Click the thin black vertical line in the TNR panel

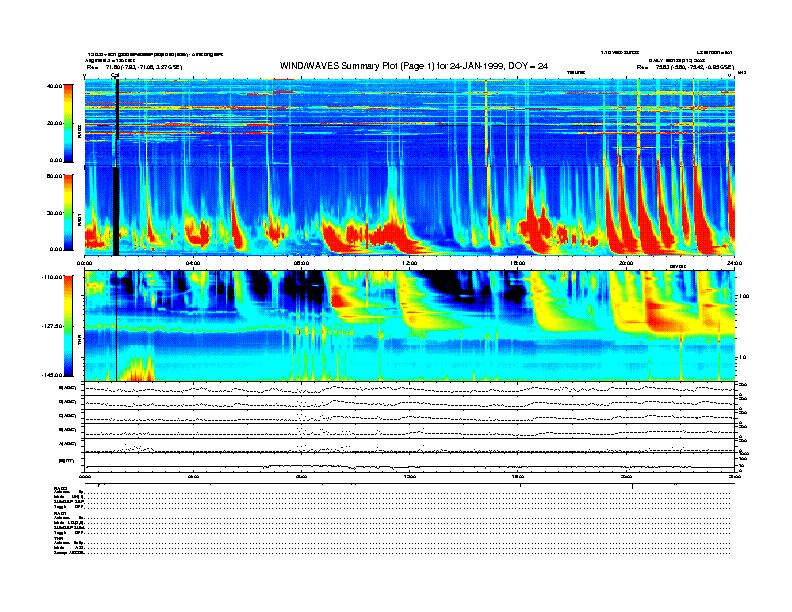[117, 326]
